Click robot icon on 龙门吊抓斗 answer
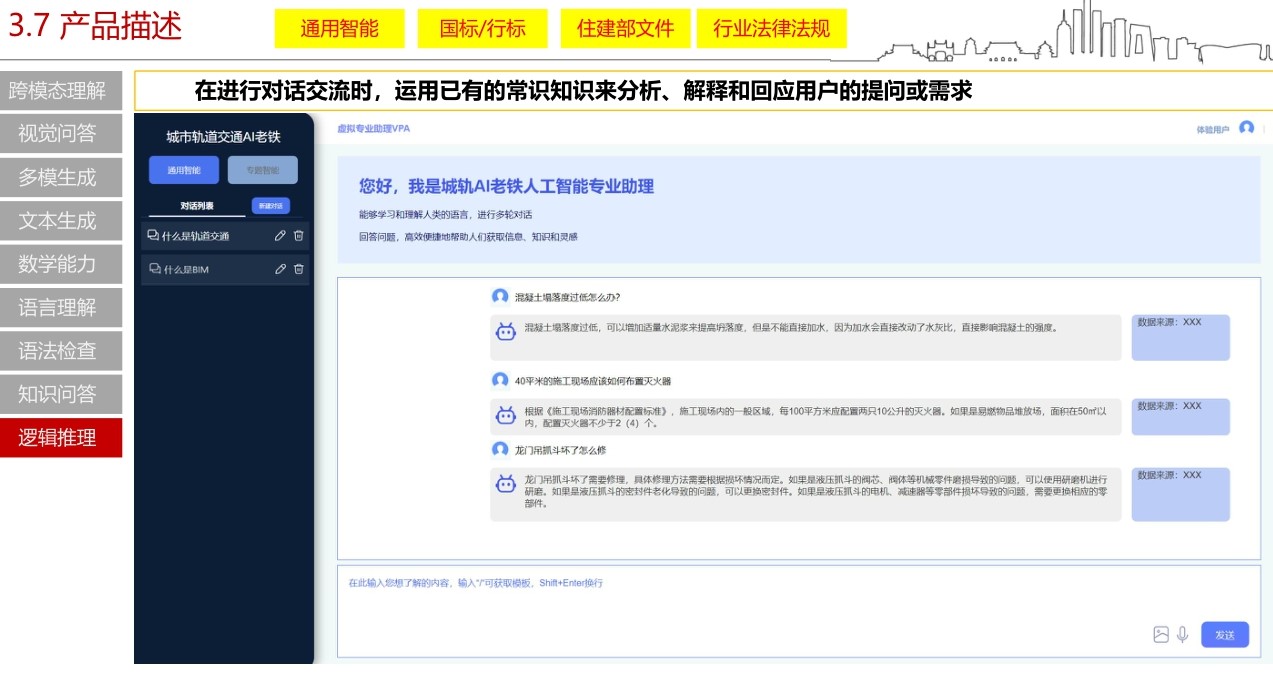The height and width of the screenshot is (695, 1273). 506,484
